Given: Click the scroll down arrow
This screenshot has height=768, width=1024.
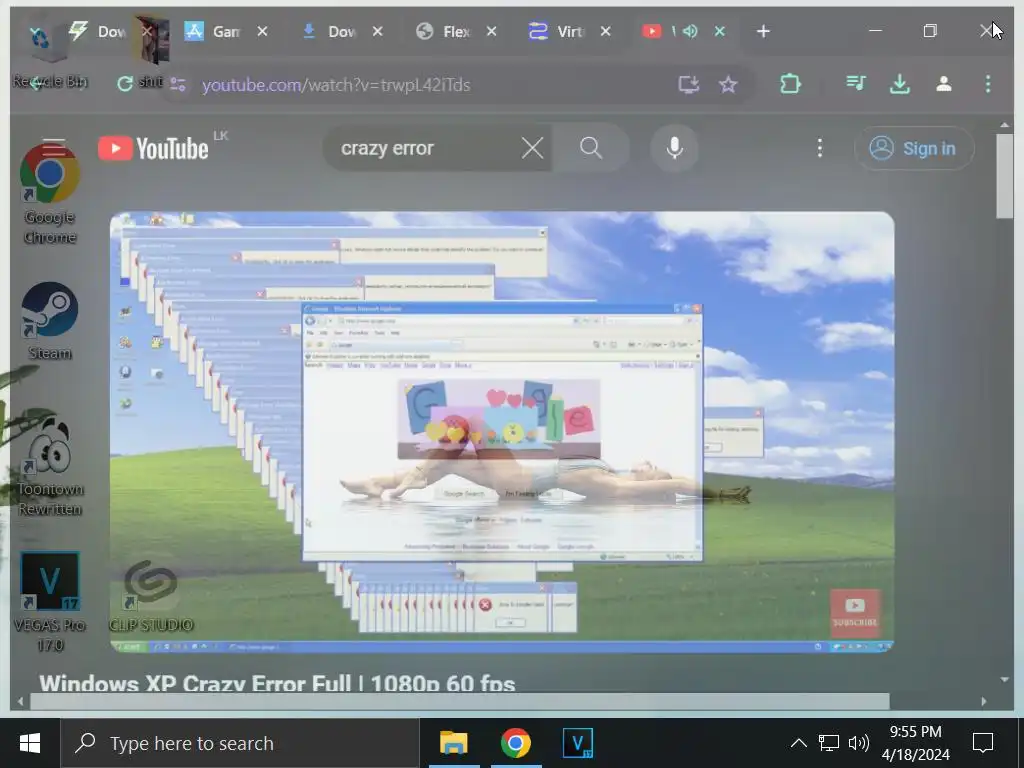Looking at the screenshot, I should [x=1004, y=680].
